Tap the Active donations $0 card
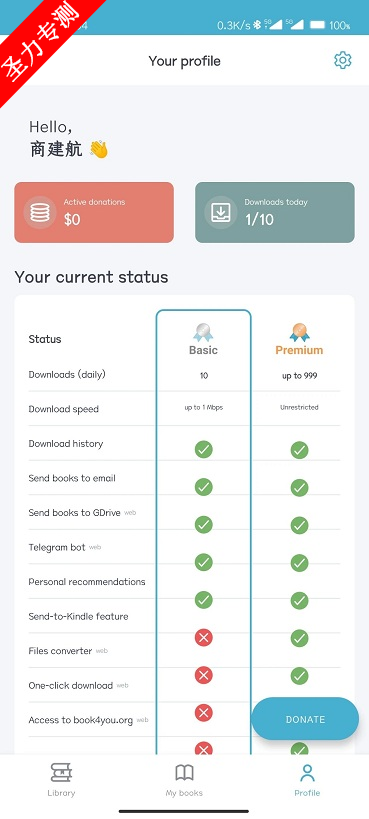This screenshot has height=819, width=369. (94, 213)
